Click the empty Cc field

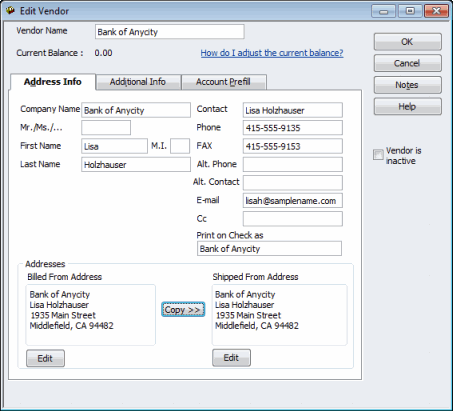click(x=293, y=219)
